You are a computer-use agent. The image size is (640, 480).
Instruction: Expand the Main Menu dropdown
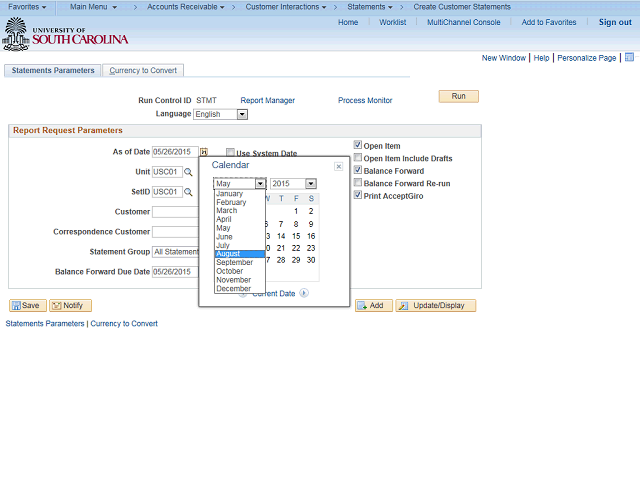pyautogui.click(x=93, y=7)
